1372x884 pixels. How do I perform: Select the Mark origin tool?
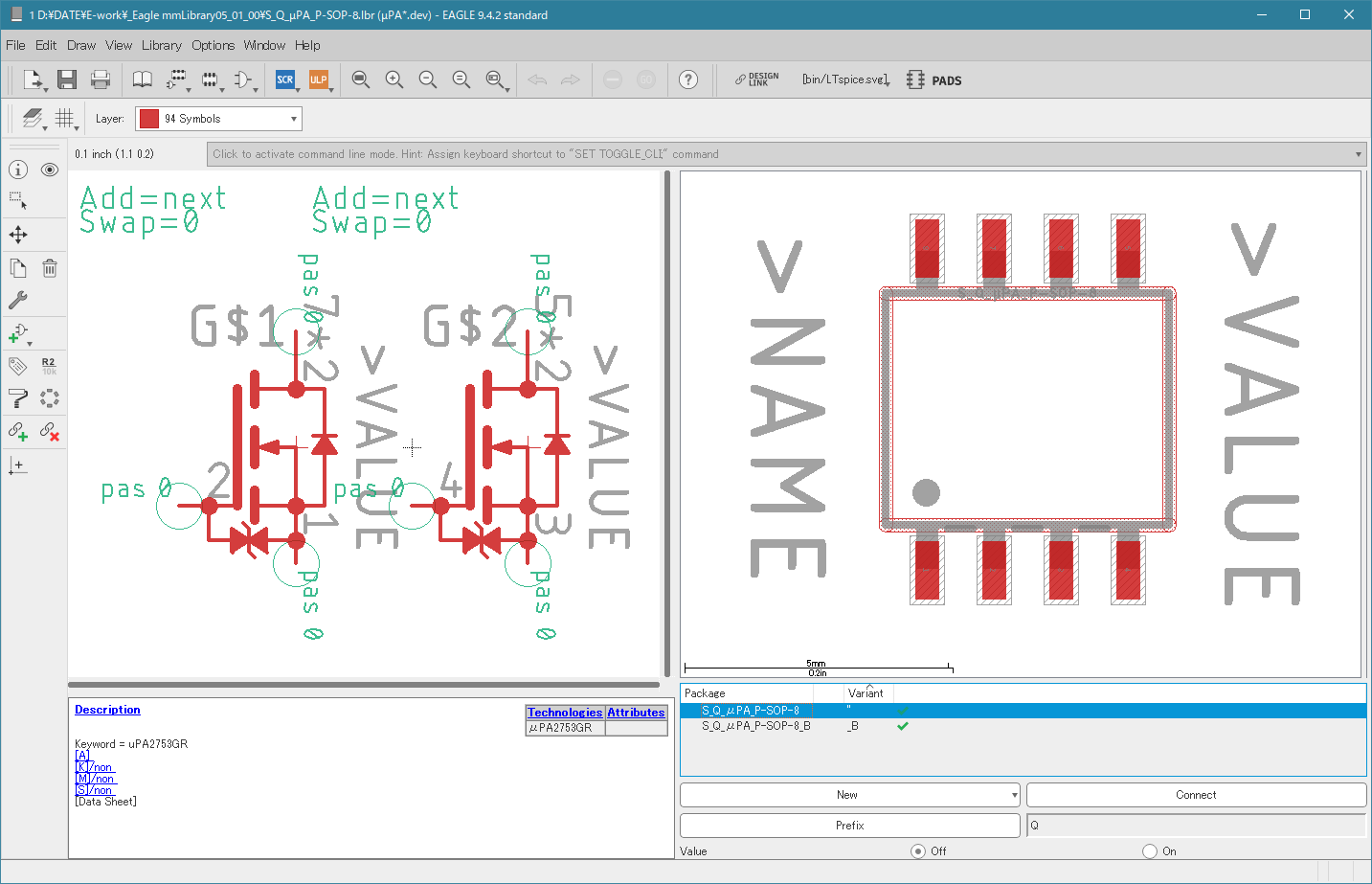click(18, 465)
